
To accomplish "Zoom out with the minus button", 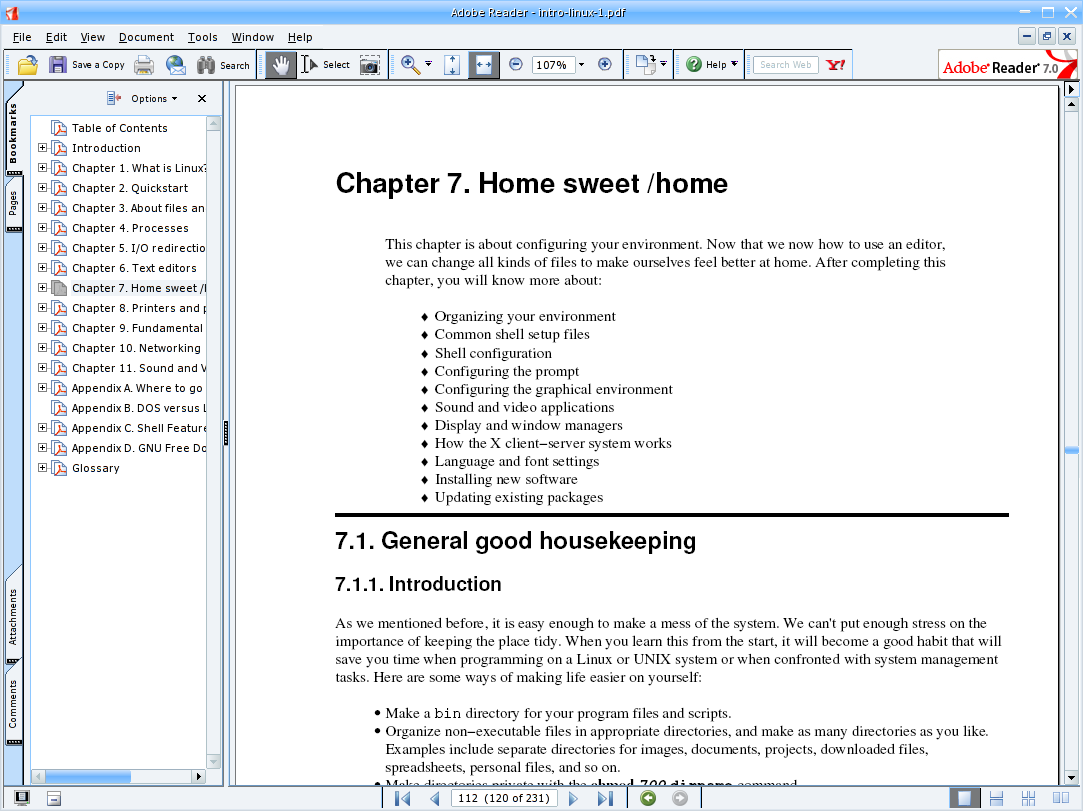I will [515, 64].
